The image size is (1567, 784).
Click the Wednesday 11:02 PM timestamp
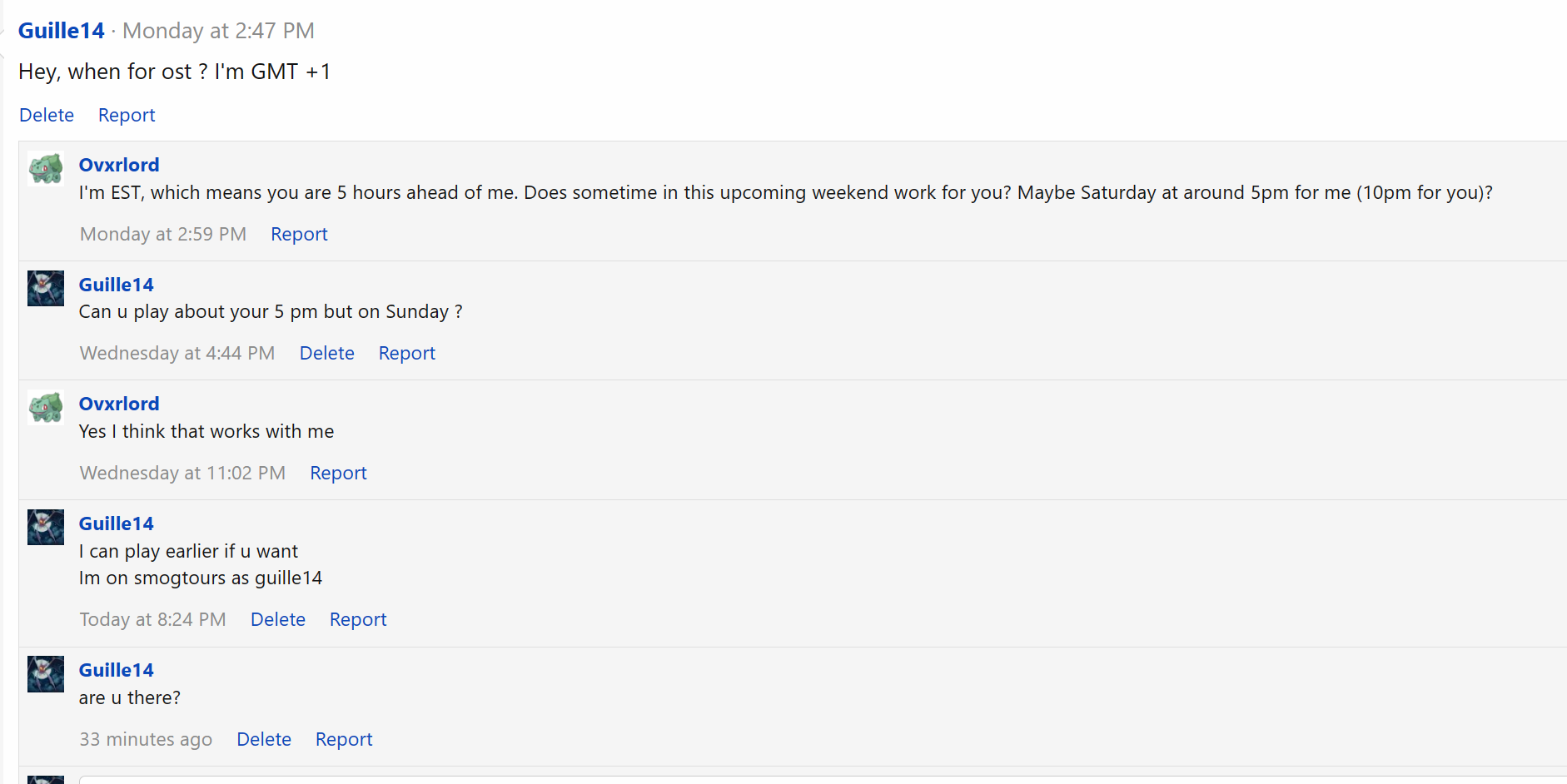182,473
